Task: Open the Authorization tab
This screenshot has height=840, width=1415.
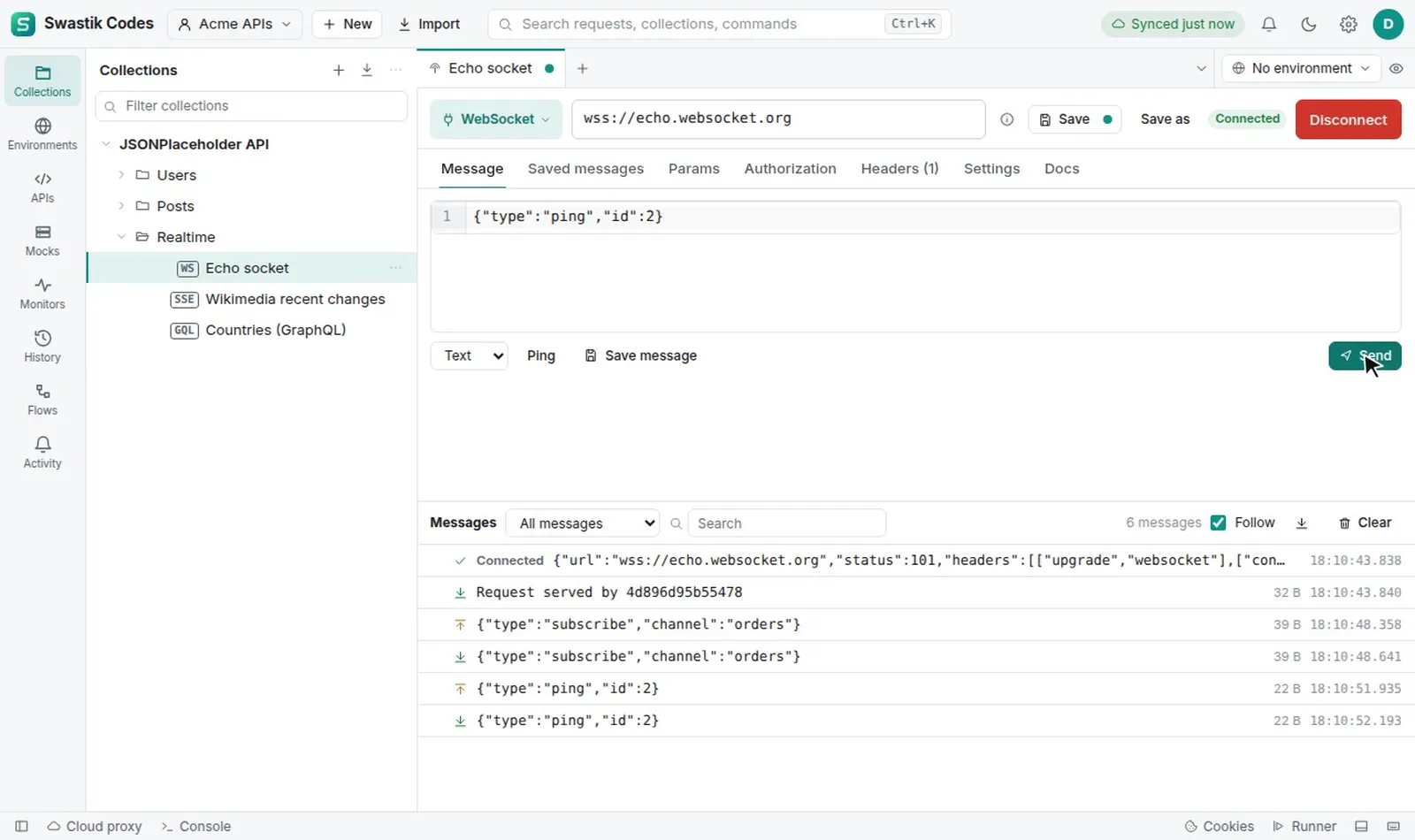Action: tap(790, 169)
